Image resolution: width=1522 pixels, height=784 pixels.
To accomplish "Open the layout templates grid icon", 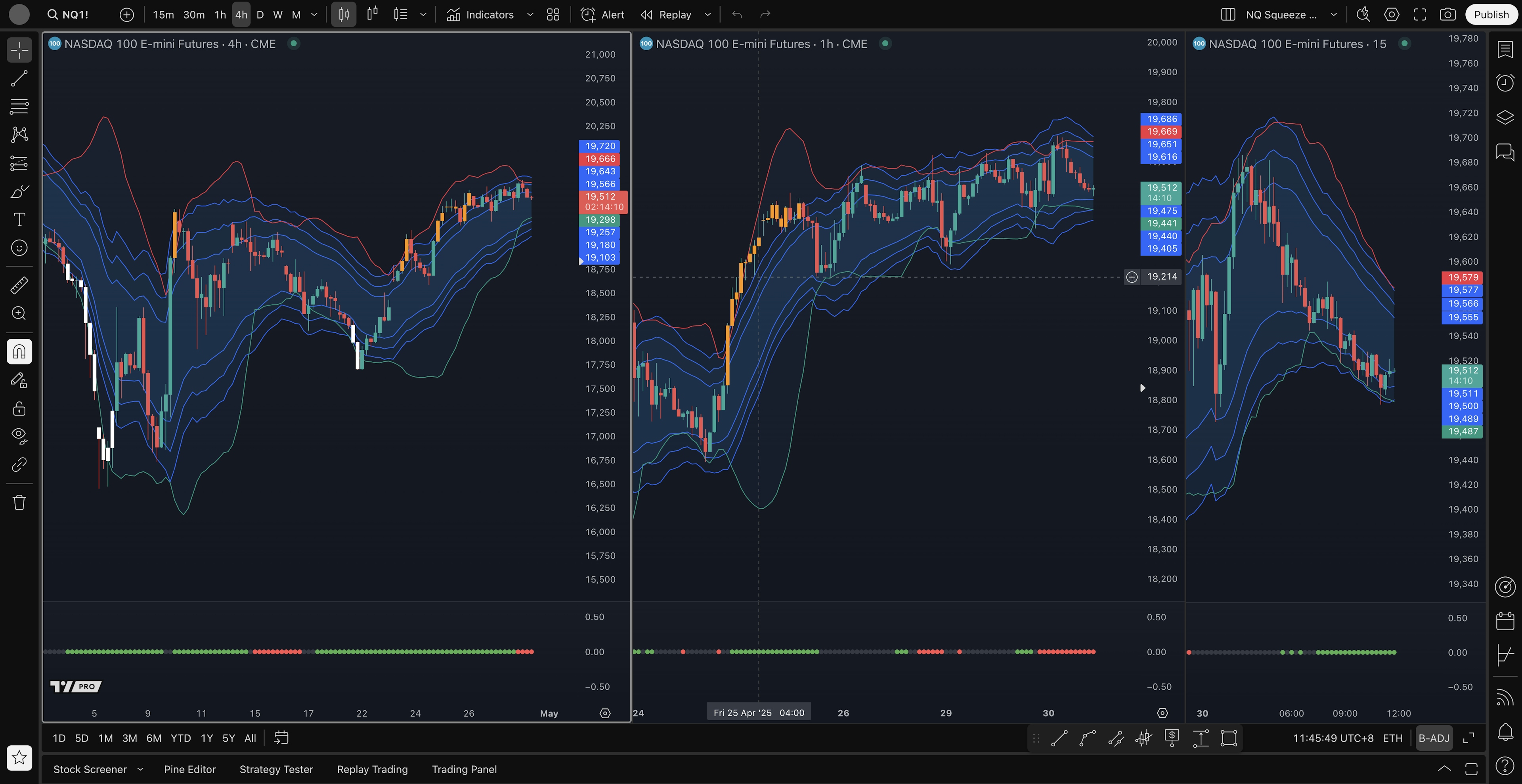I will (553, 15).
